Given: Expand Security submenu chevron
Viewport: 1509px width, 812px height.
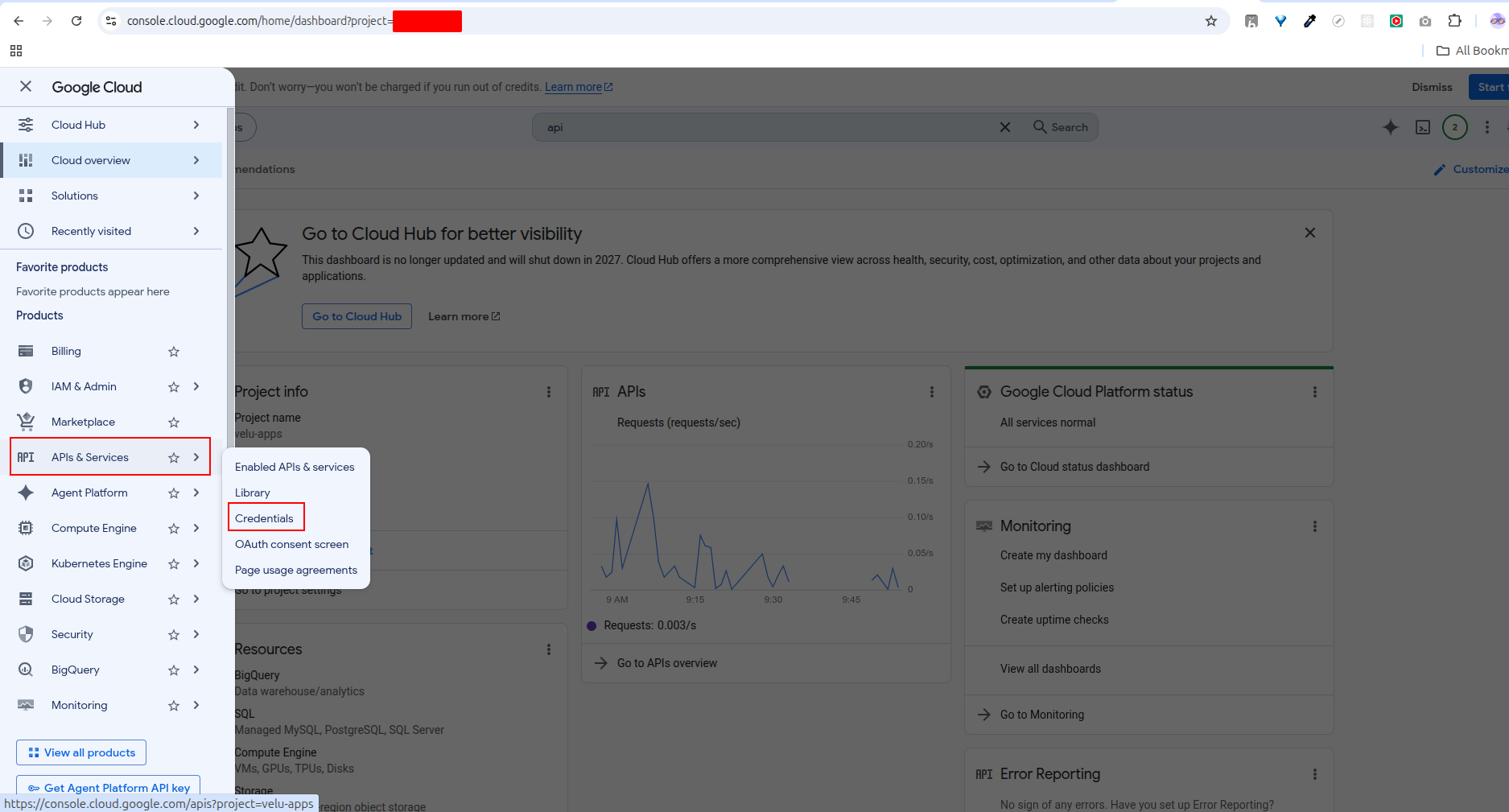Looking at the screenshot, I should [x=196, y=634].
